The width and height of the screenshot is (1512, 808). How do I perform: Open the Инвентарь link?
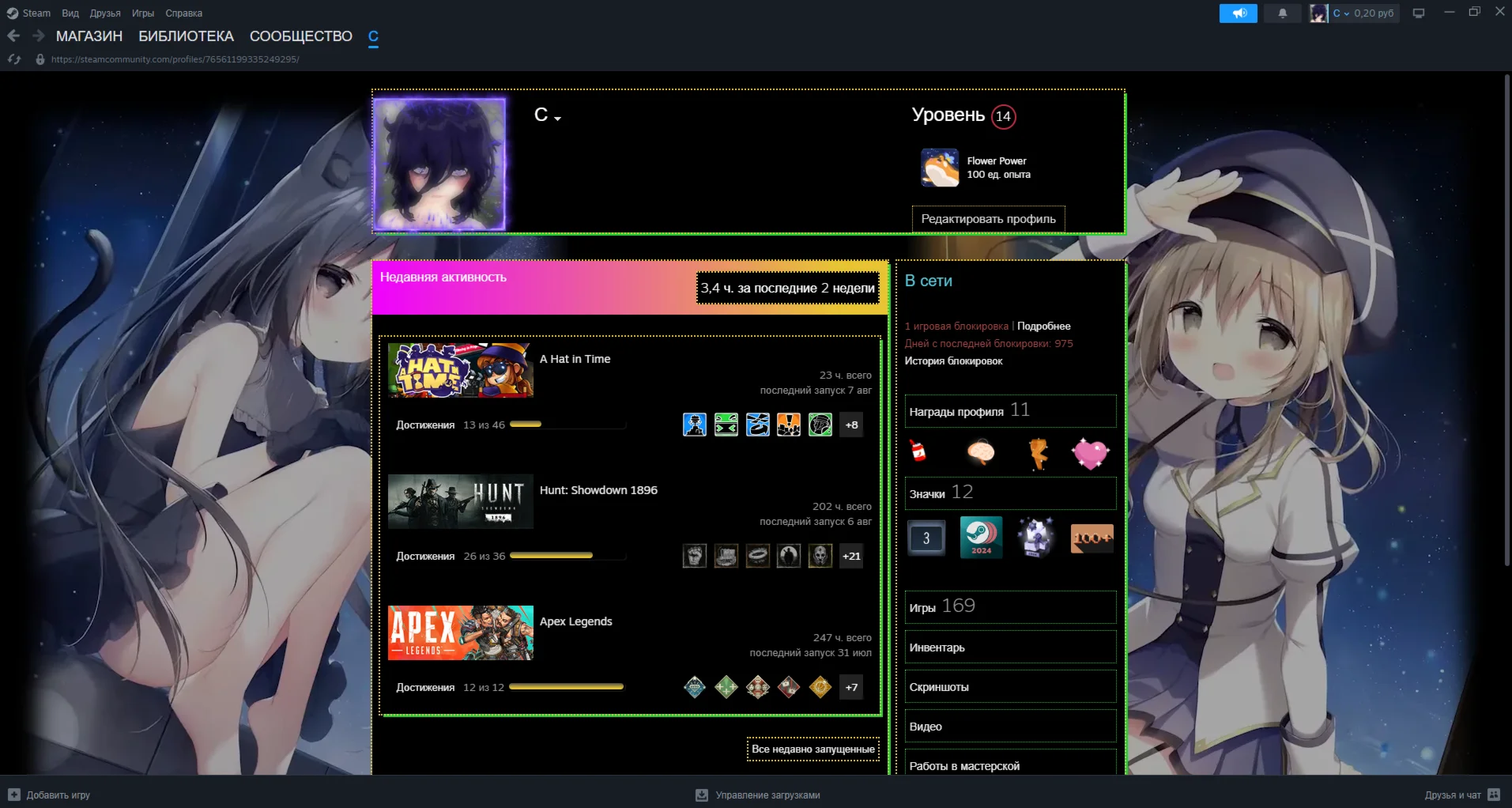(1010, 647)
